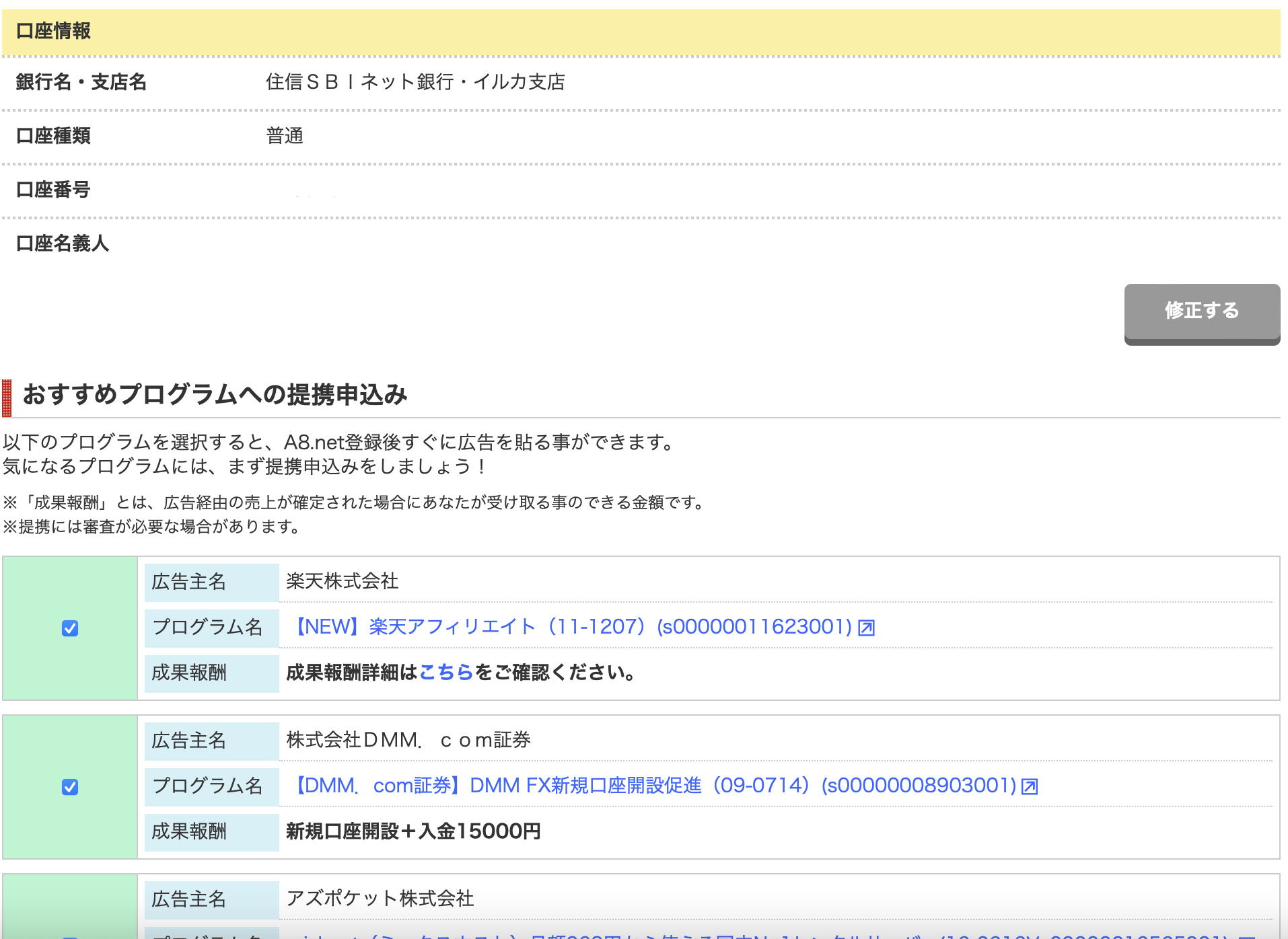Screen dimensions: 1288x939
Task: Click the advertiser name 楽天株式会社
Action: [343, 581]
